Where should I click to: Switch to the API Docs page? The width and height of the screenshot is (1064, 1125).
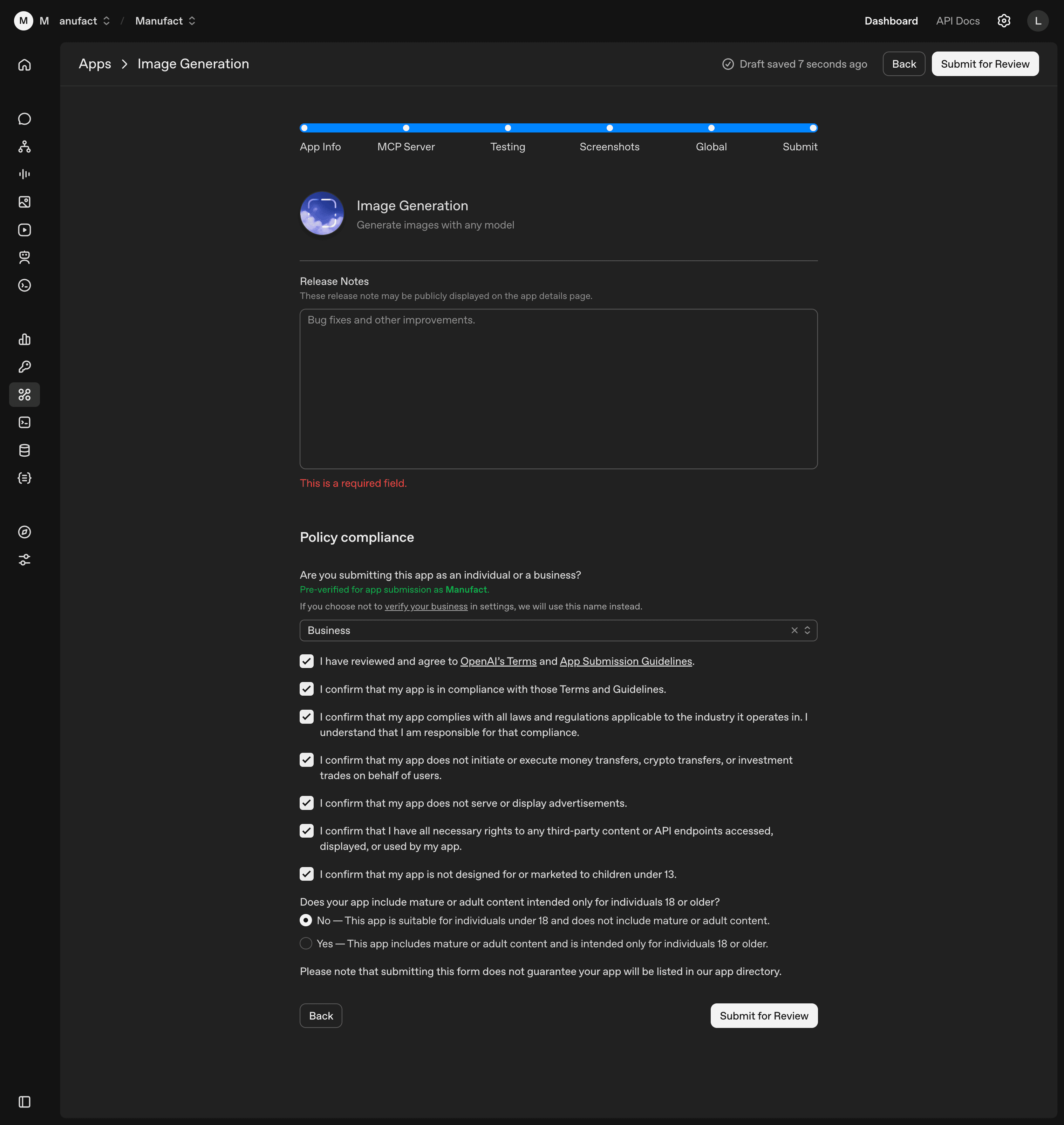[x=957, y=20]
